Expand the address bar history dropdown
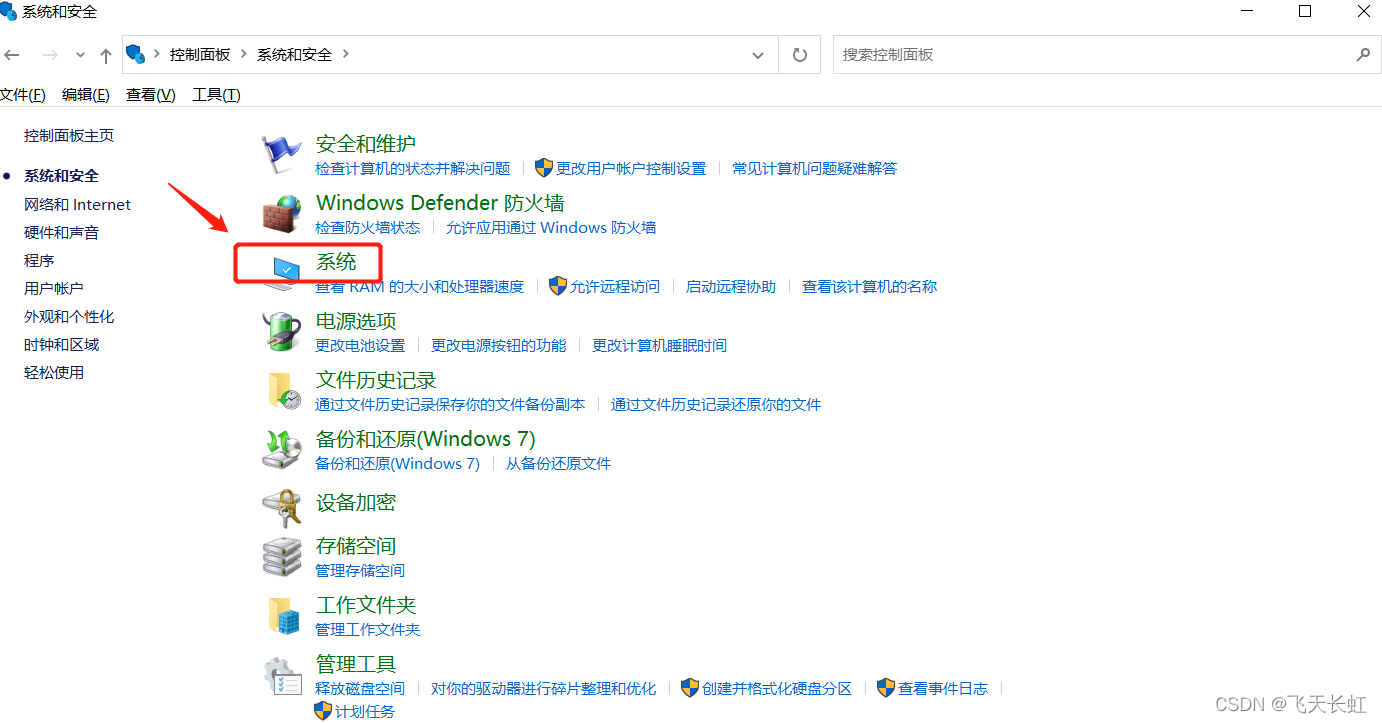 pos(758,56)
